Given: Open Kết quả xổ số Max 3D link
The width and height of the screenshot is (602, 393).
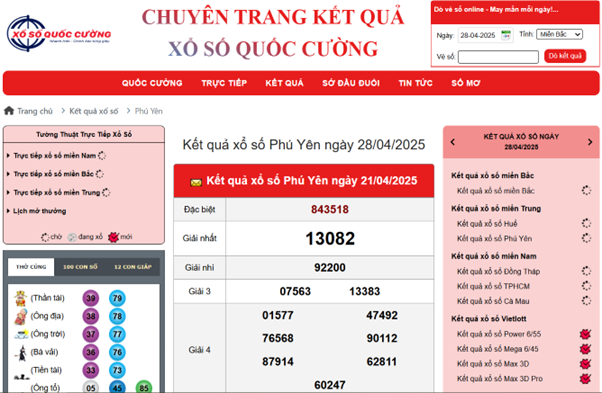Looking at the screenshot, I should pyautogui.click(x=493, y=363).
